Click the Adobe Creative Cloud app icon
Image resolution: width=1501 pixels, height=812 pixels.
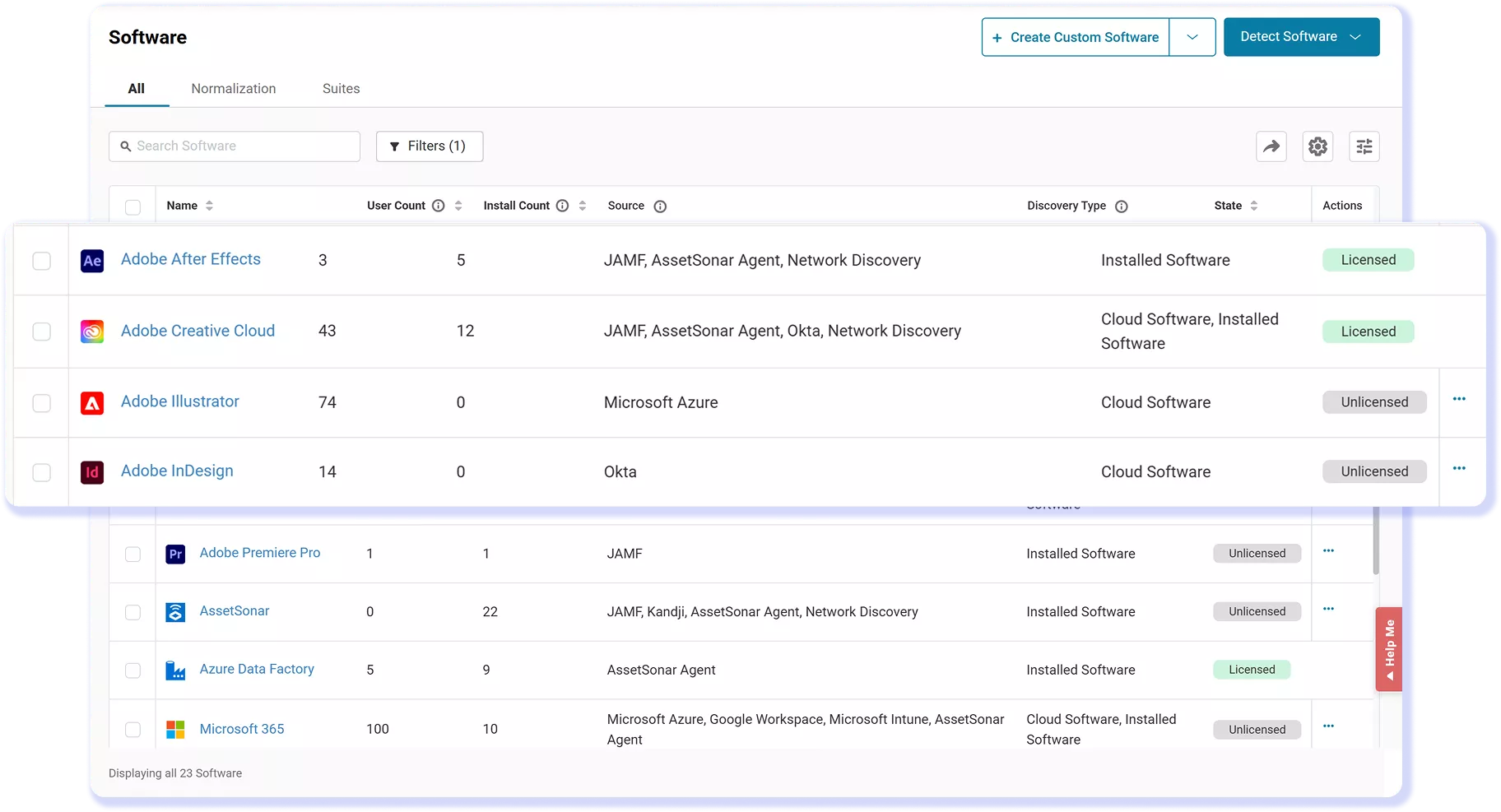pos(92,332)
